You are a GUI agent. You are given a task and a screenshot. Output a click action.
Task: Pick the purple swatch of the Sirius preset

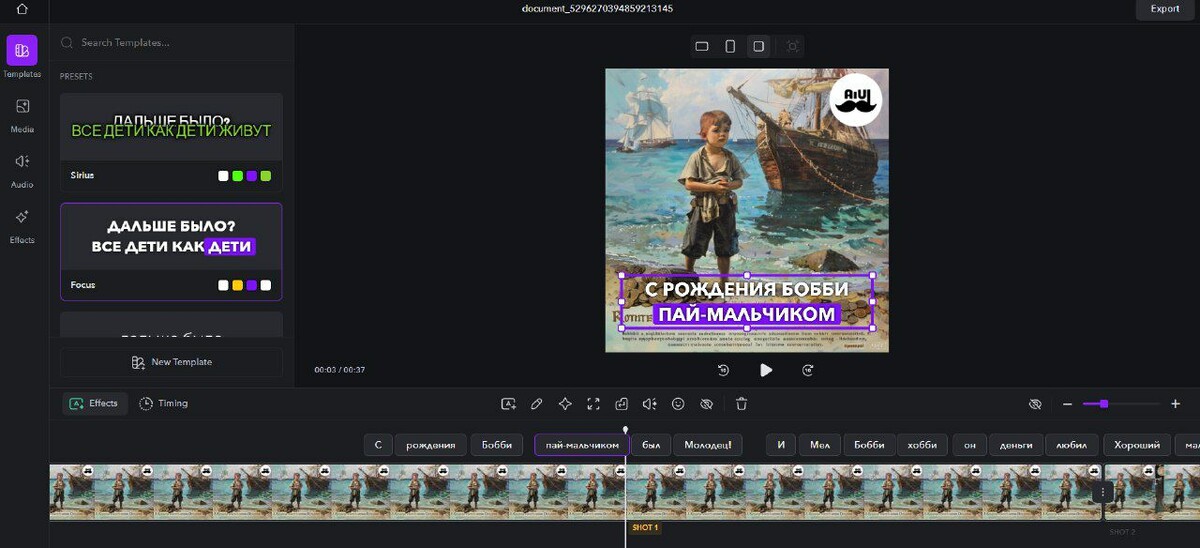coord(252,176)
